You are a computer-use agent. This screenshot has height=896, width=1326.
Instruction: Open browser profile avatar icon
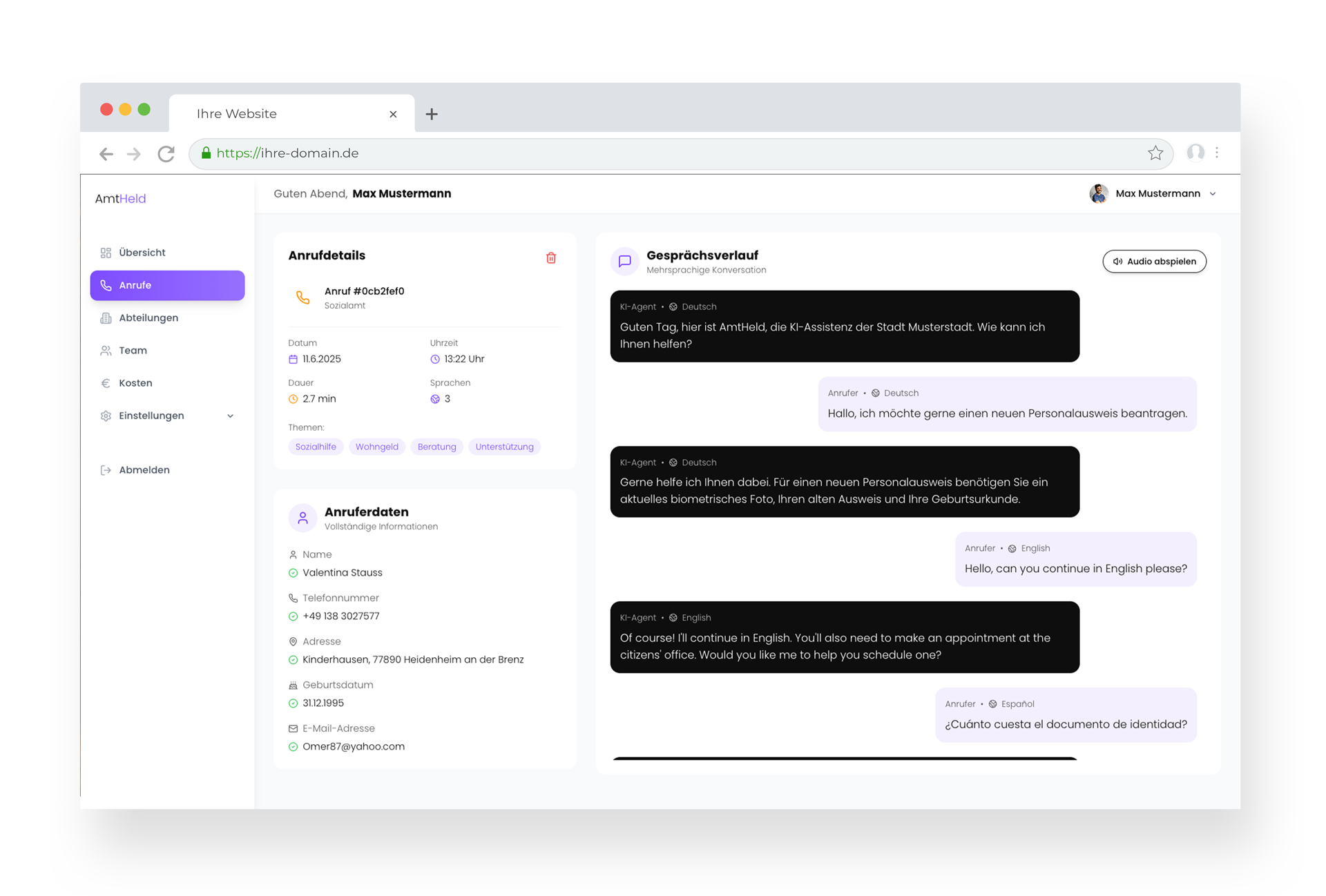click(1195, 153)
